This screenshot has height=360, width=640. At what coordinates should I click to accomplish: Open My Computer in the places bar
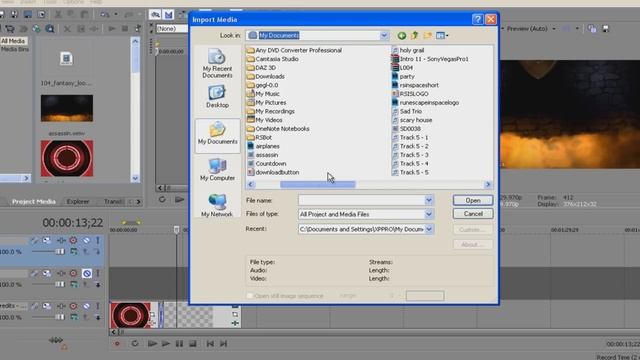218,169
